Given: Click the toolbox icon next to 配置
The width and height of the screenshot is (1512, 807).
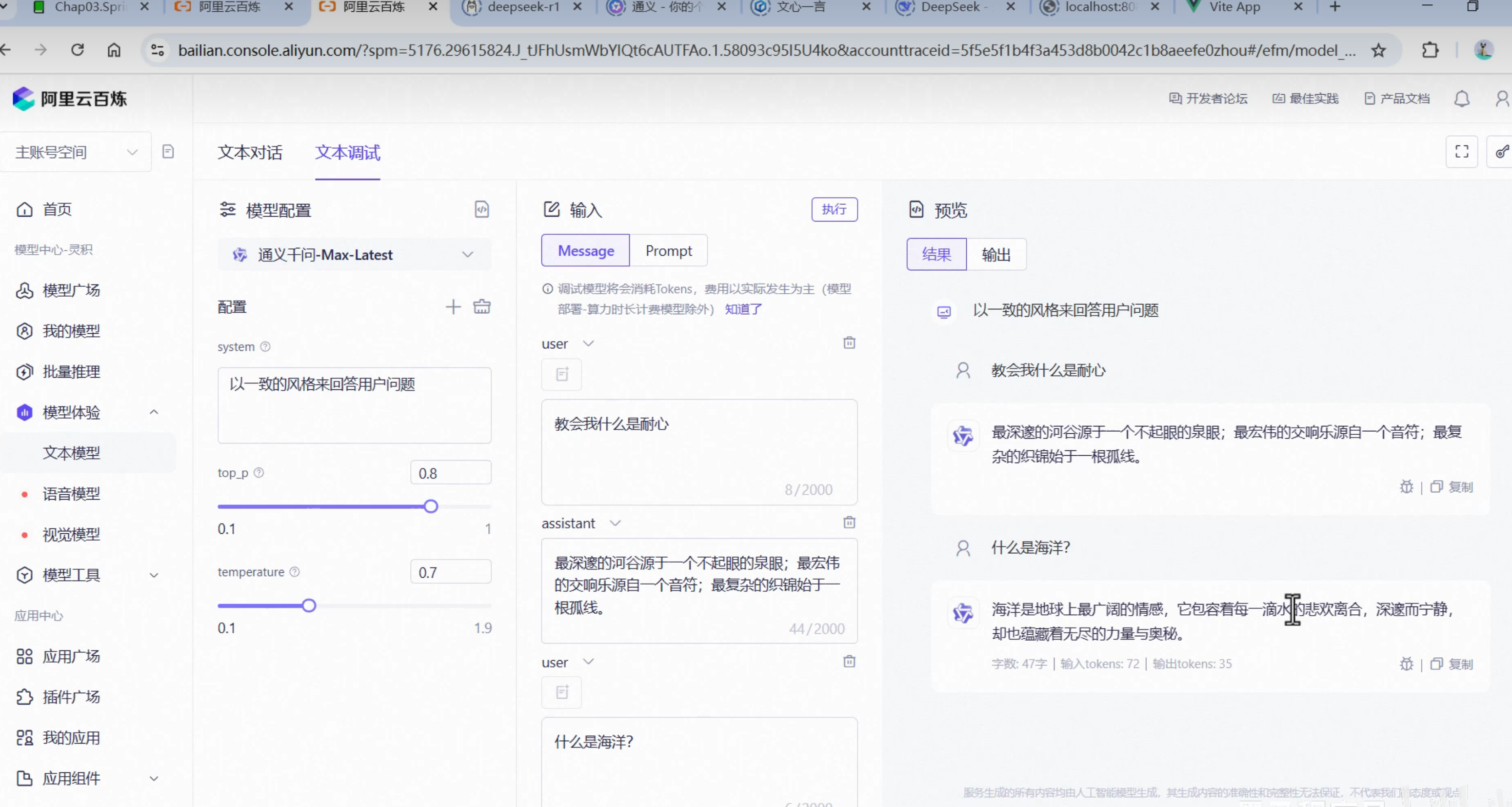Looking at the screenshot, I should point(482,306).
